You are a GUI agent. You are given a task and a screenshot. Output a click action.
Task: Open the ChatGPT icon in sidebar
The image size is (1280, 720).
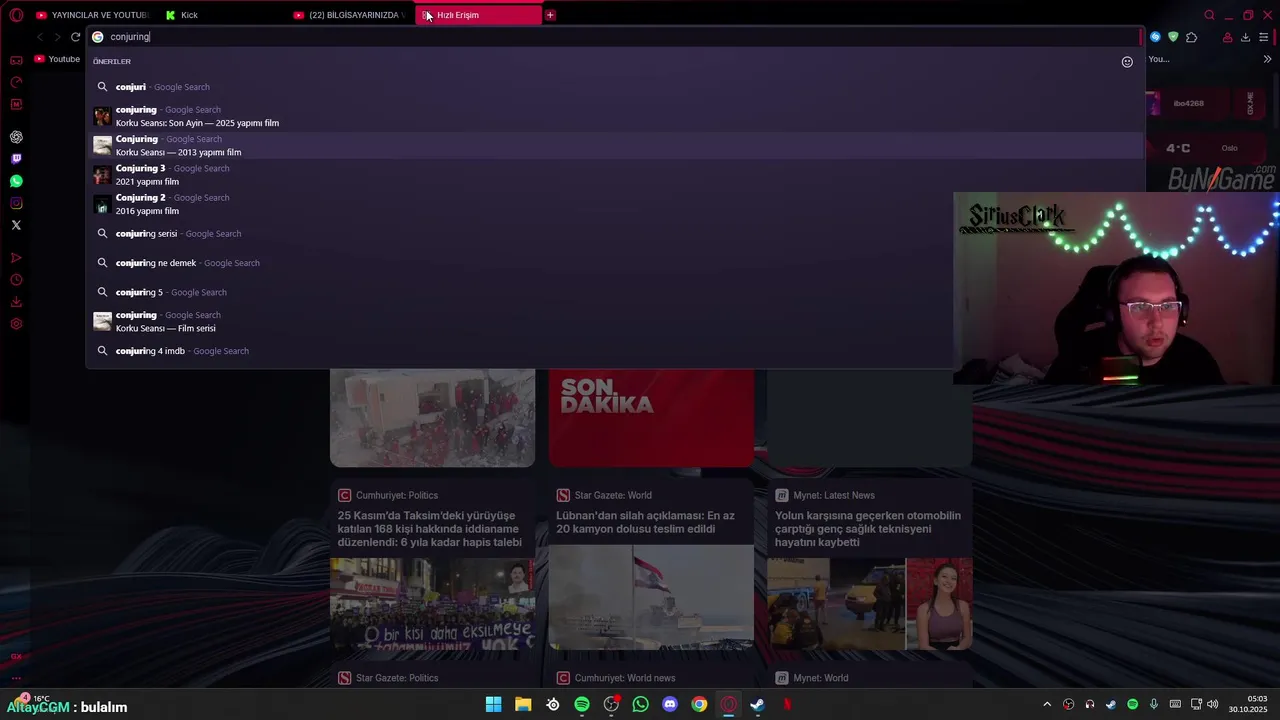(16, 137)
